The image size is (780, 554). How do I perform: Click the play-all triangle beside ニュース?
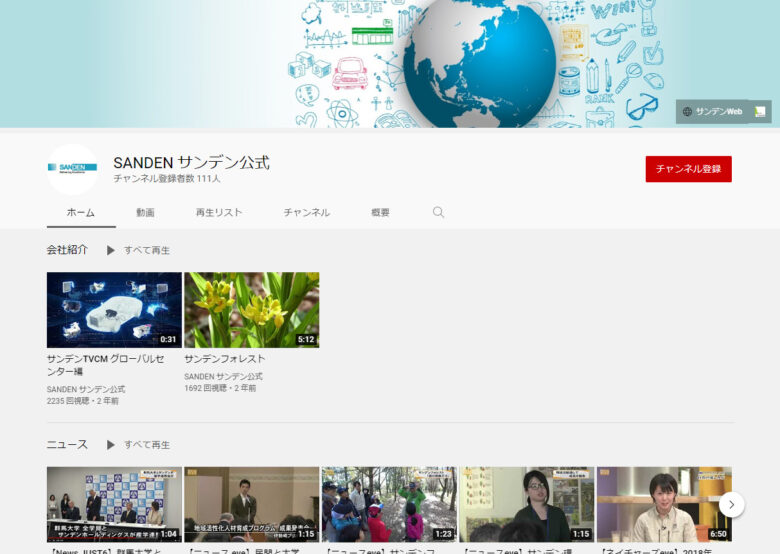110,445
